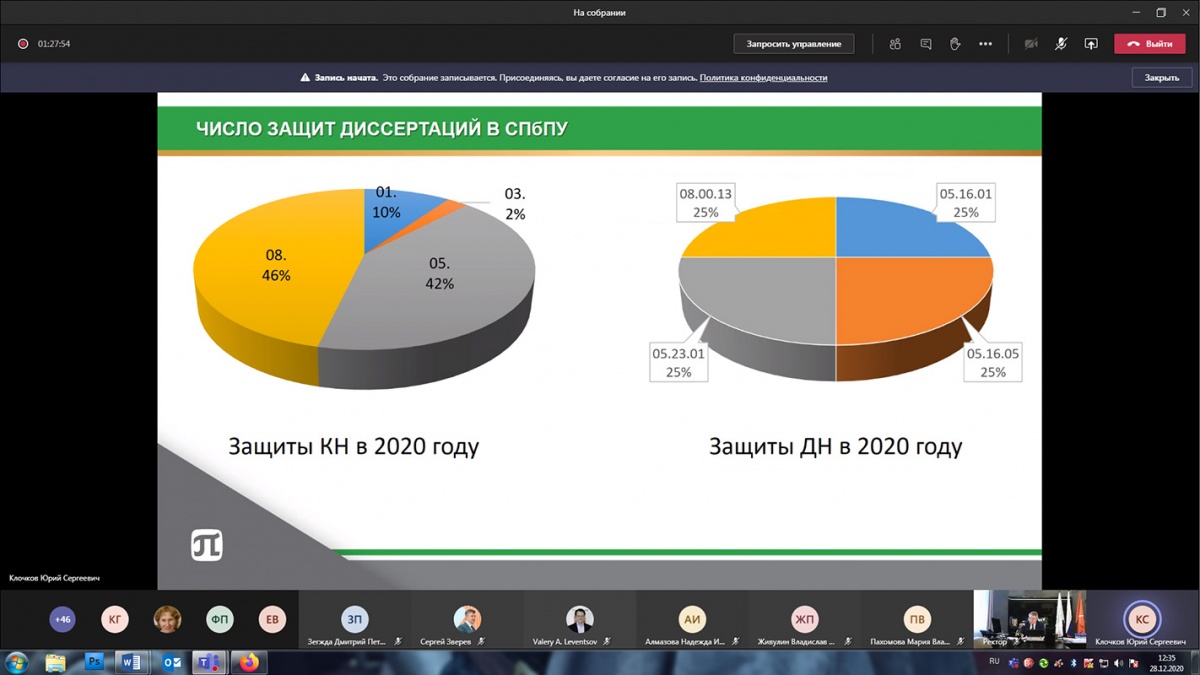Select the Клочков Юрий Сергеевич KC tile
Image resolution: width=1200 pixels, height=675 pixels.
point(1142,621)
